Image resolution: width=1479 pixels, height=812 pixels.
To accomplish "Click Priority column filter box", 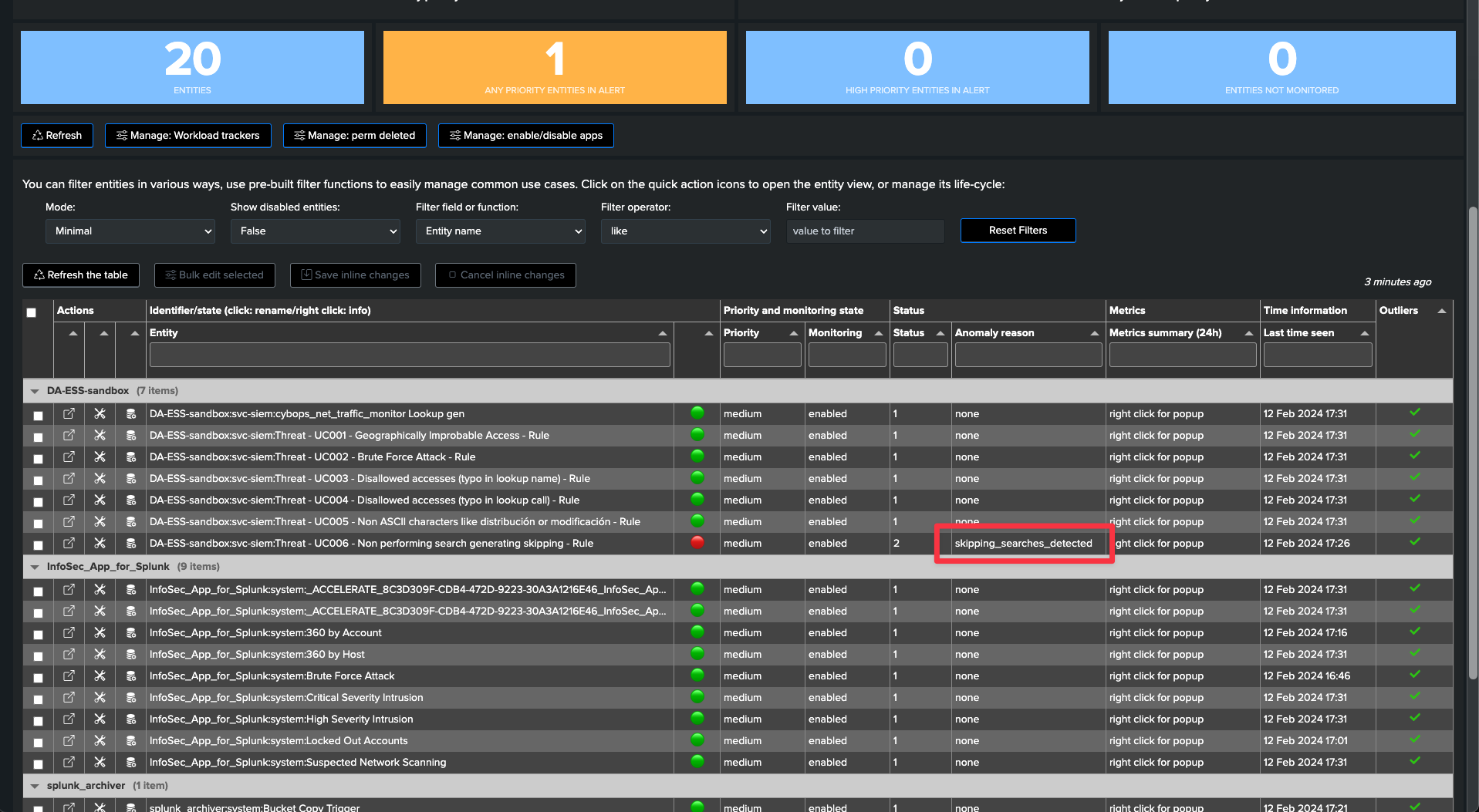I will pos(762,355).
